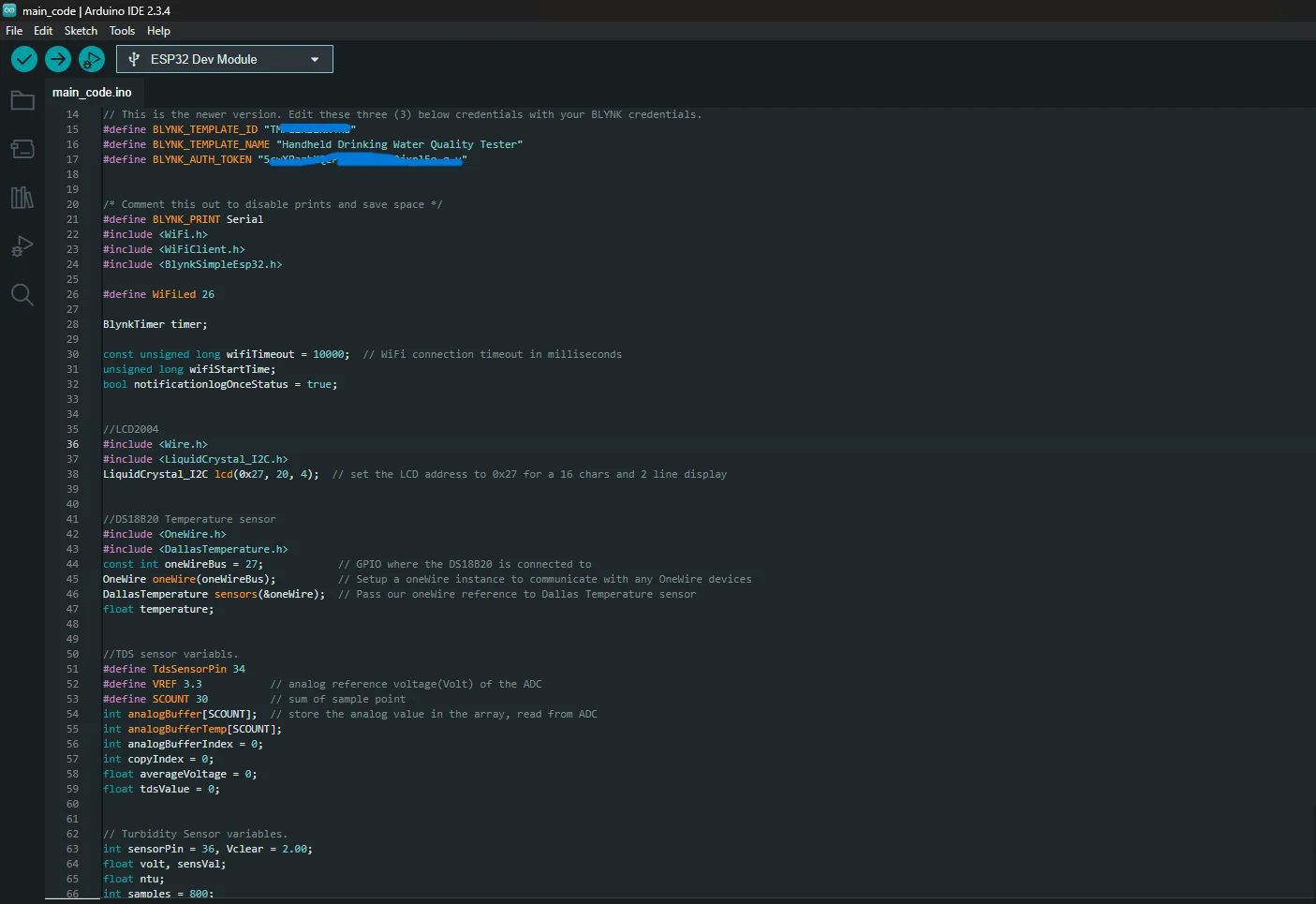Screen dimensions: 1316x904
Task: Open the Sketch menu
Action: pos(81,31)
